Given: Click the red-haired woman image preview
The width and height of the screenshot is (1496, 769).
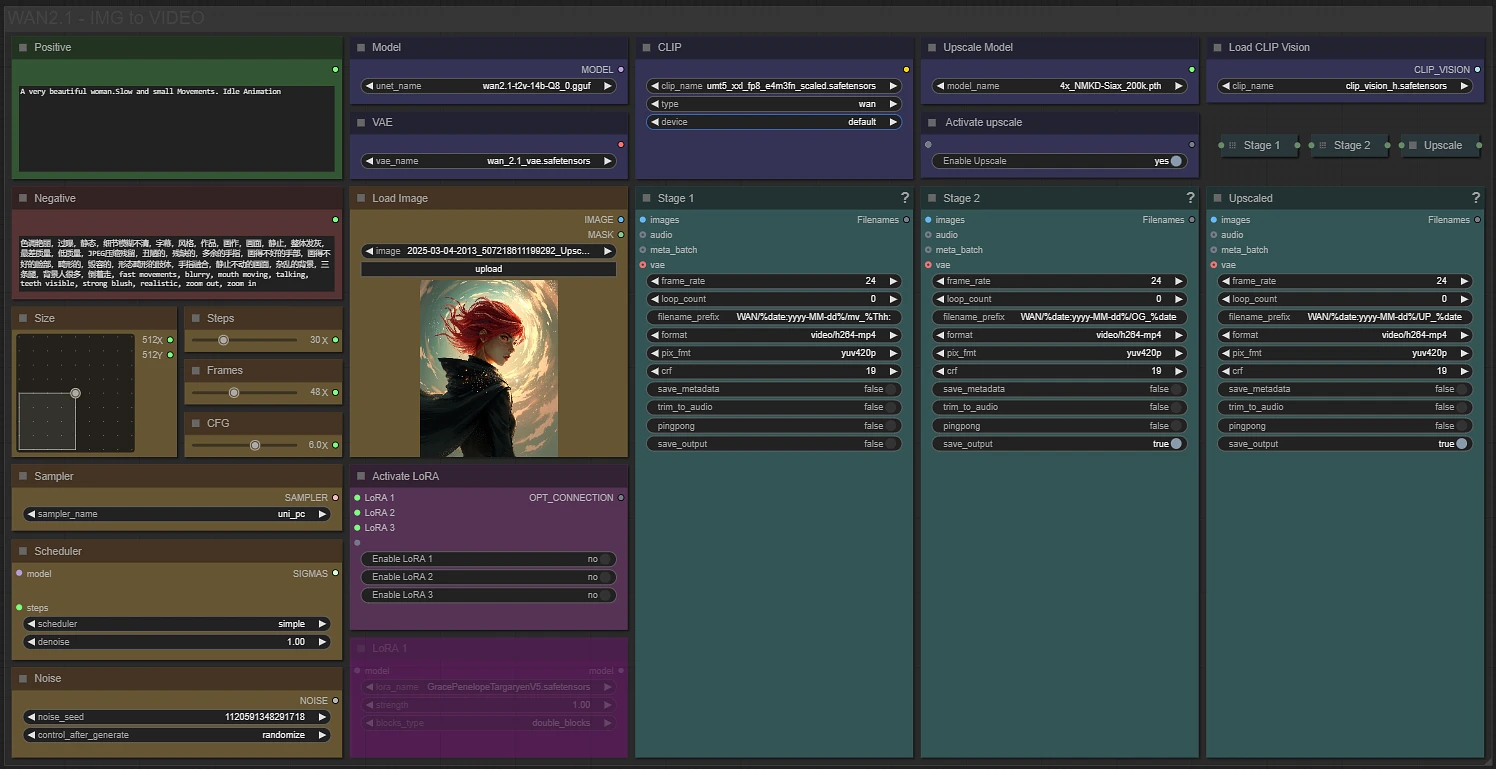Looking at the screenshot, I should (x=489, y=369).
